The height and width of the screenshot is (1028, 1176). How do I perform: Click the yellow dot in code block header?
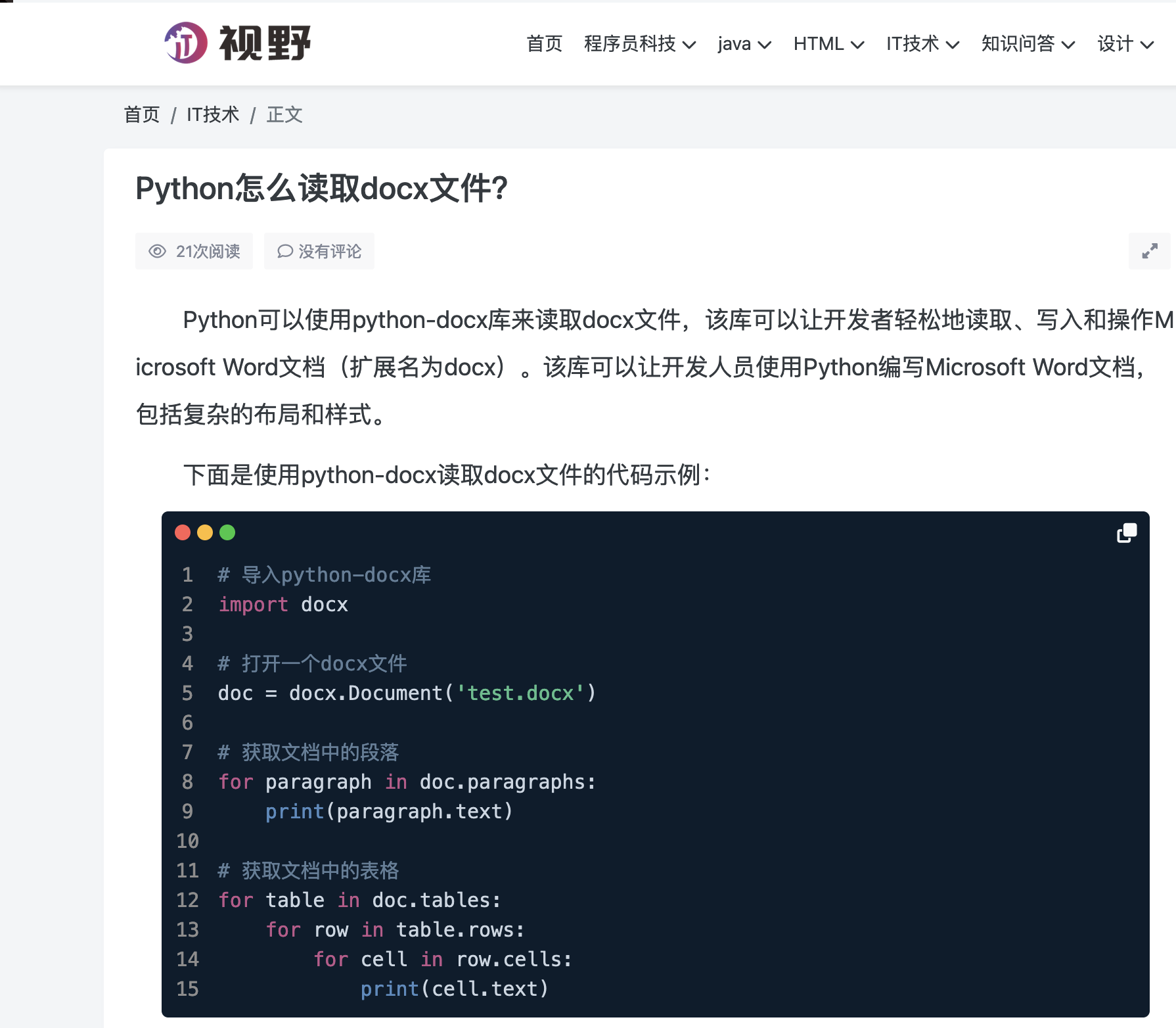pos(205,532)
